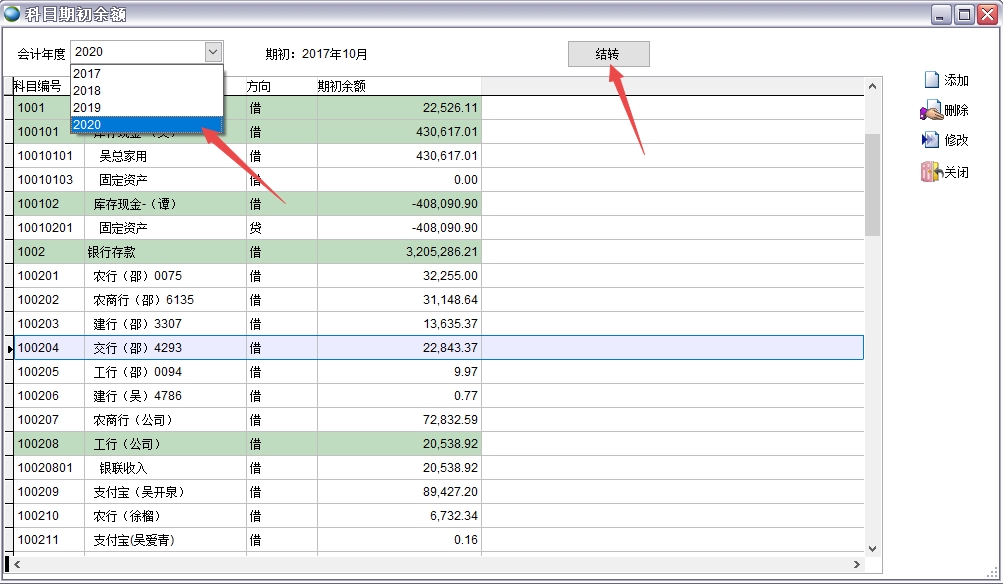
Task: Click the 删除 (Delete) icon
Action: pyautogui.click(x=931, y=110)
